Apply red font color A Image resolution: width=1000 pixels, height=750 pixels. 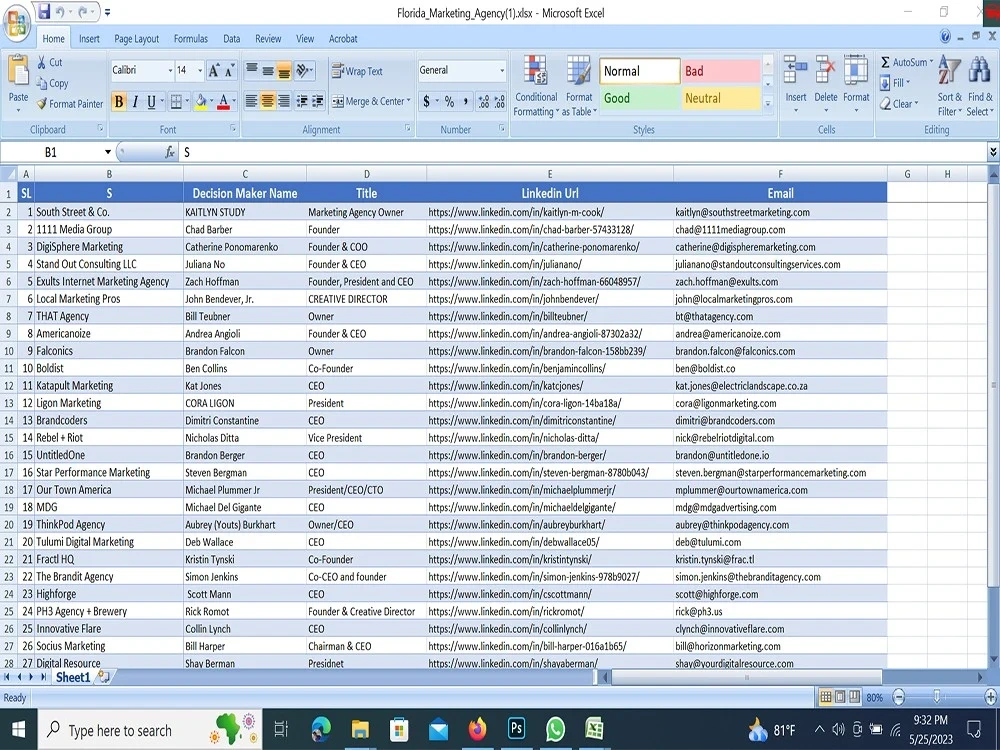tap(223, 101)
